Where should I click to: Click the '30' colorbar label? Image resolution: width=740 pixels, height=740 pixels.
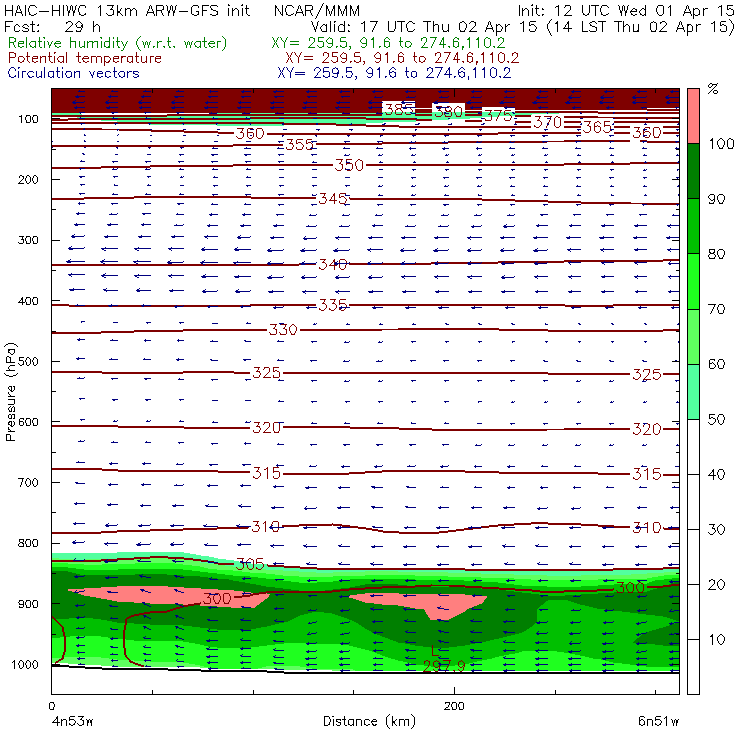(x=716, y=530)
